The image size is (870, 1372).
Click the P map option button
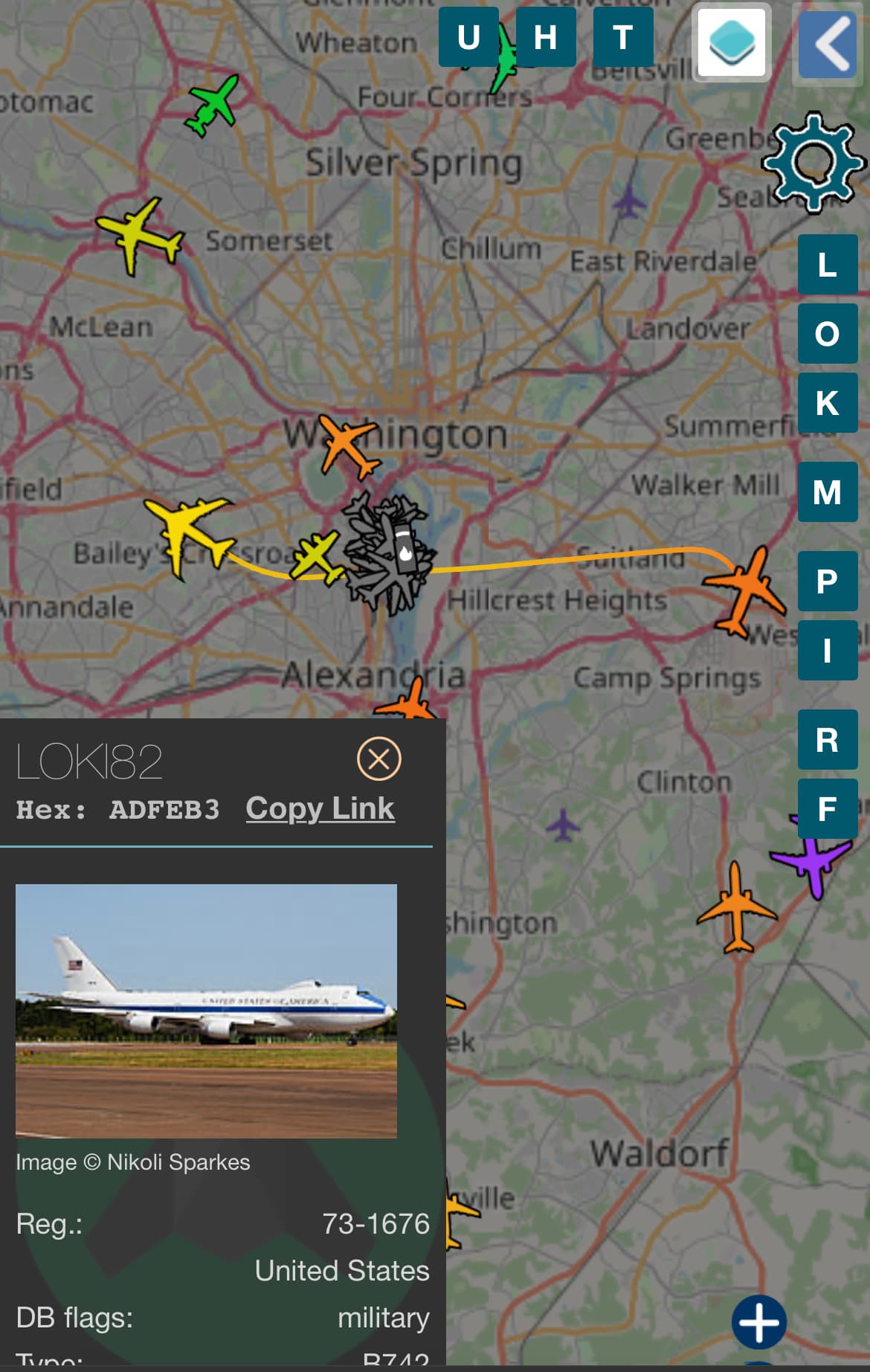[x=828, y=582]
